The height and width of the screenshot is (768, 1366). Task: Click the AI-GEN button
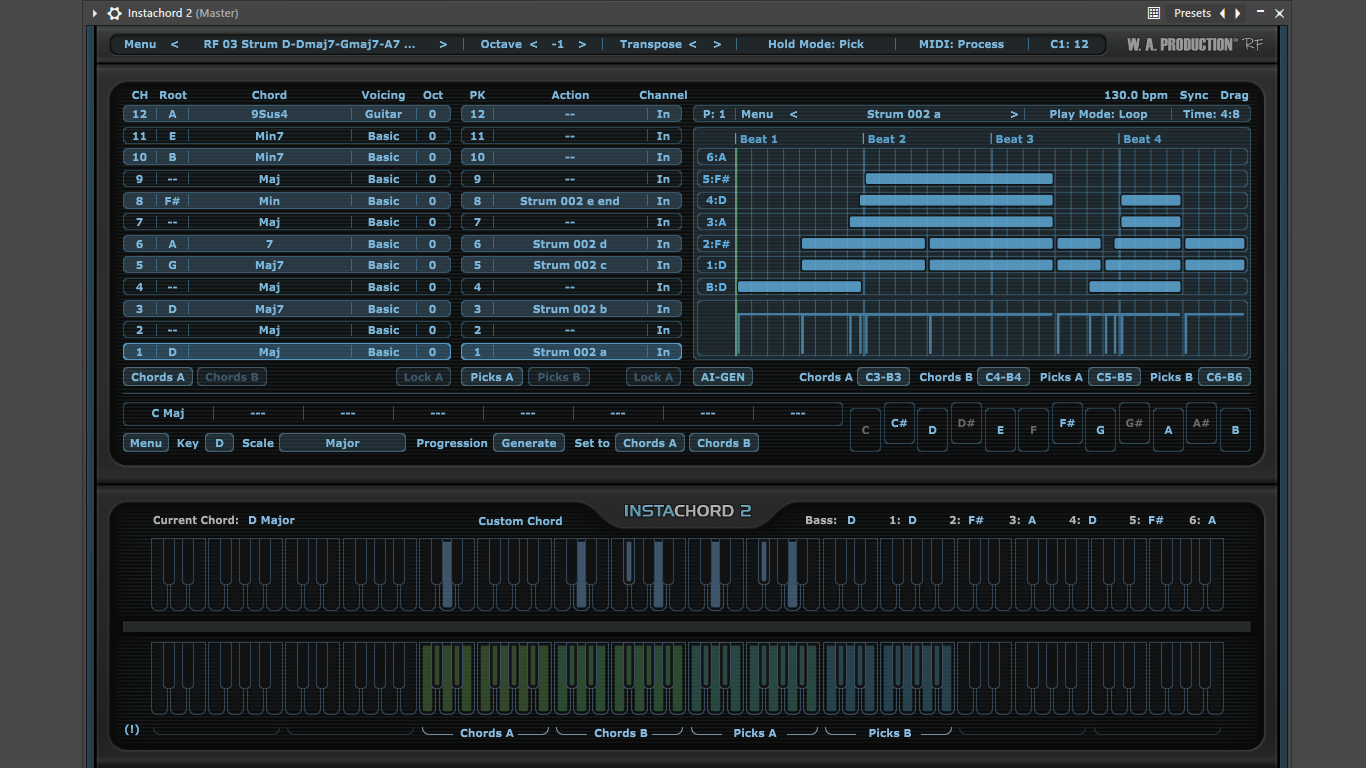[x=722, y=377]
